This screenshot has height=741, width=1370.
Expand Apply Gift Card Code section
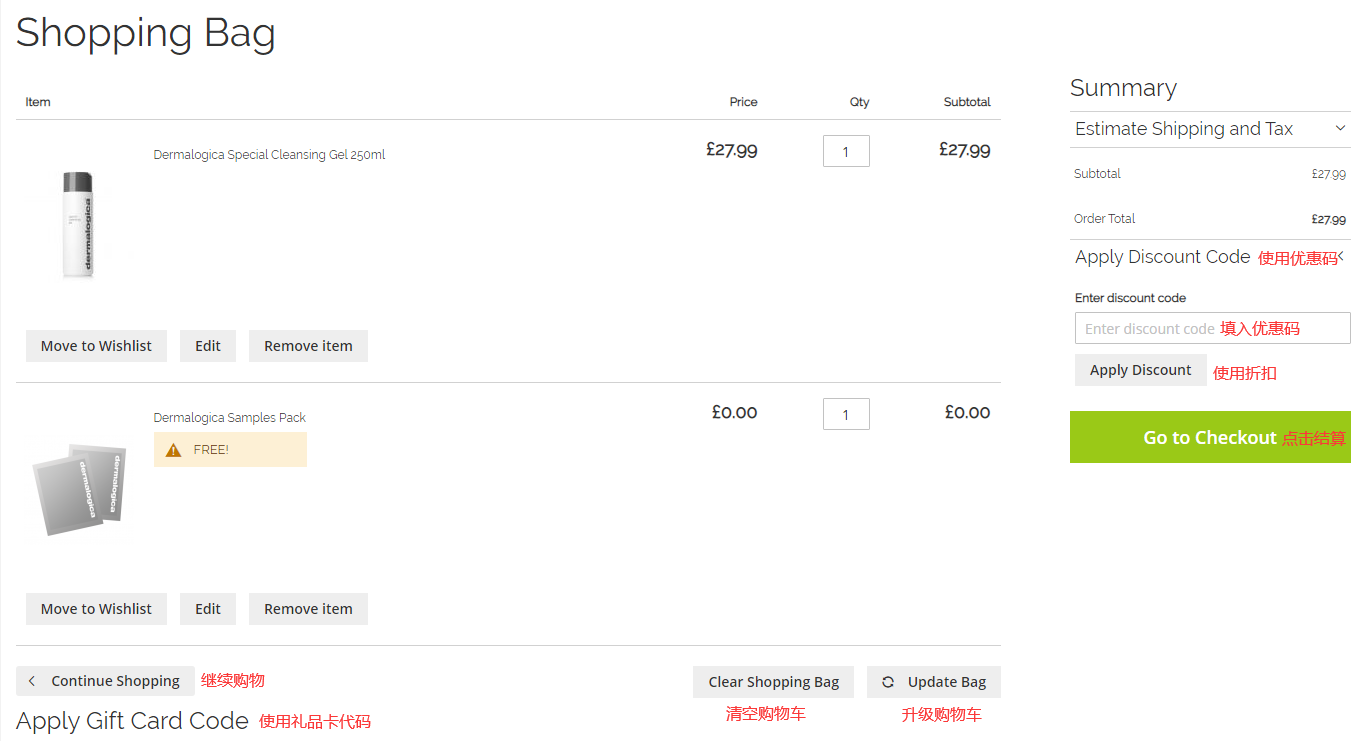tap(132, 721)
